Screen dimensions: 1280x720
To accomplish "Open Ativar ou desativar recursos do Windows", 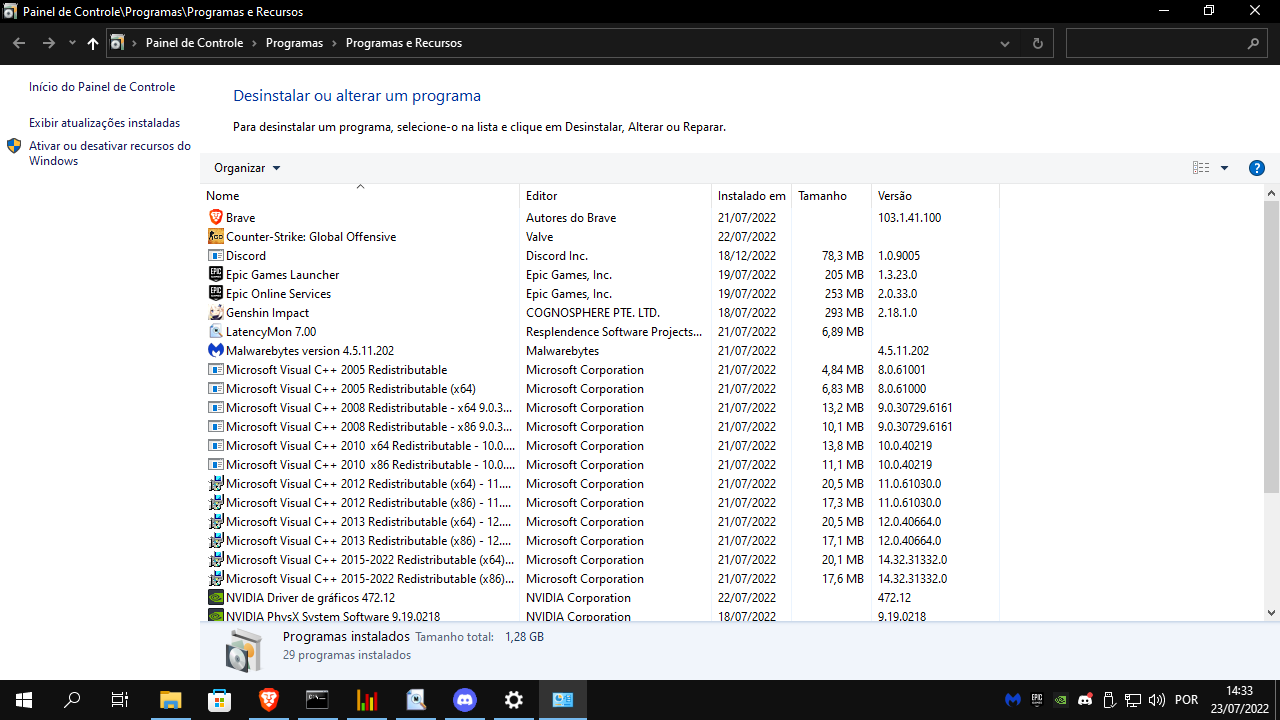I will 110,153.
